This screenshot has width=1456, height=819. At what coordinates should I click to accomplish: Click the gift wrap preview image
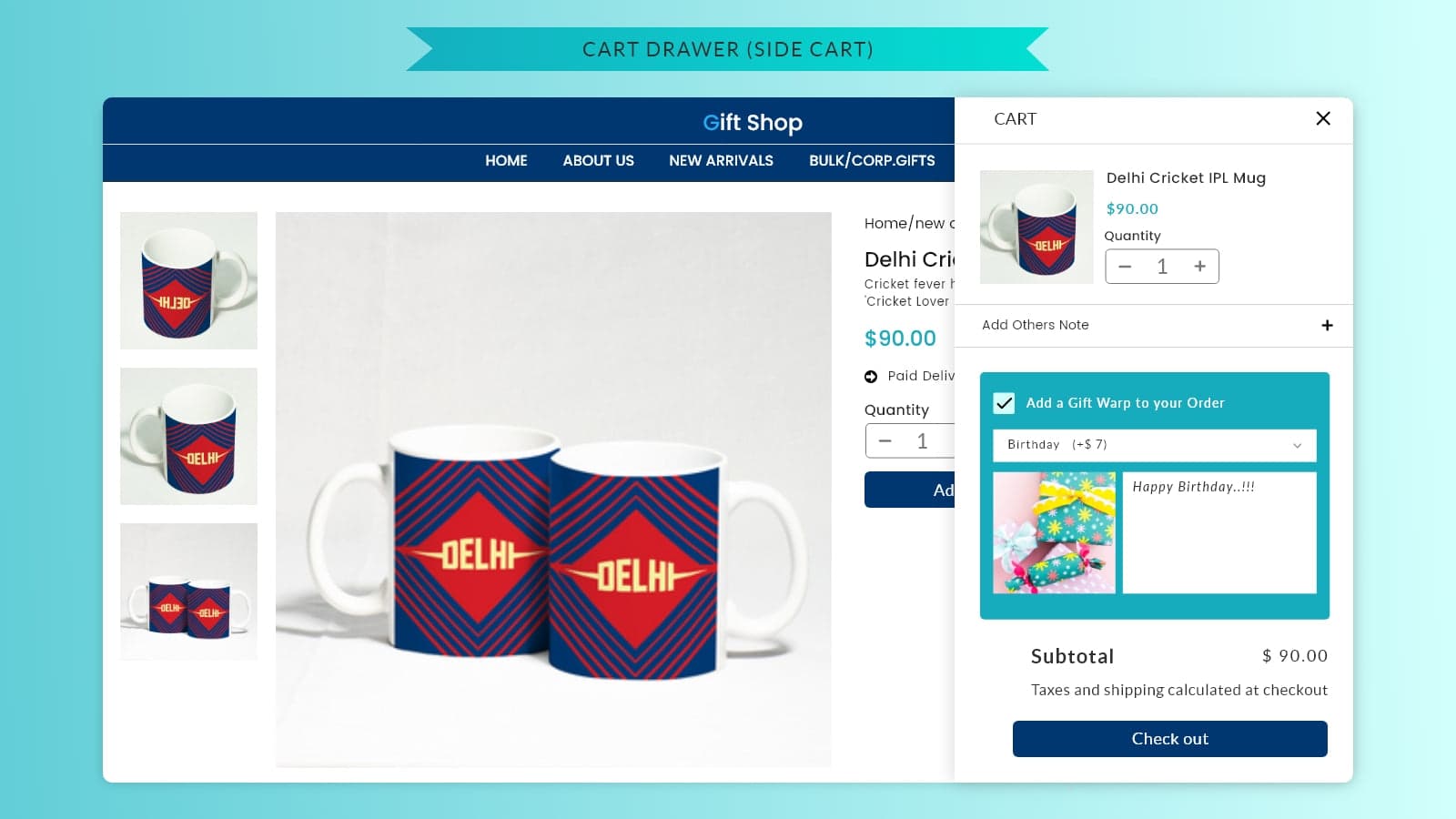(1054, 532)
